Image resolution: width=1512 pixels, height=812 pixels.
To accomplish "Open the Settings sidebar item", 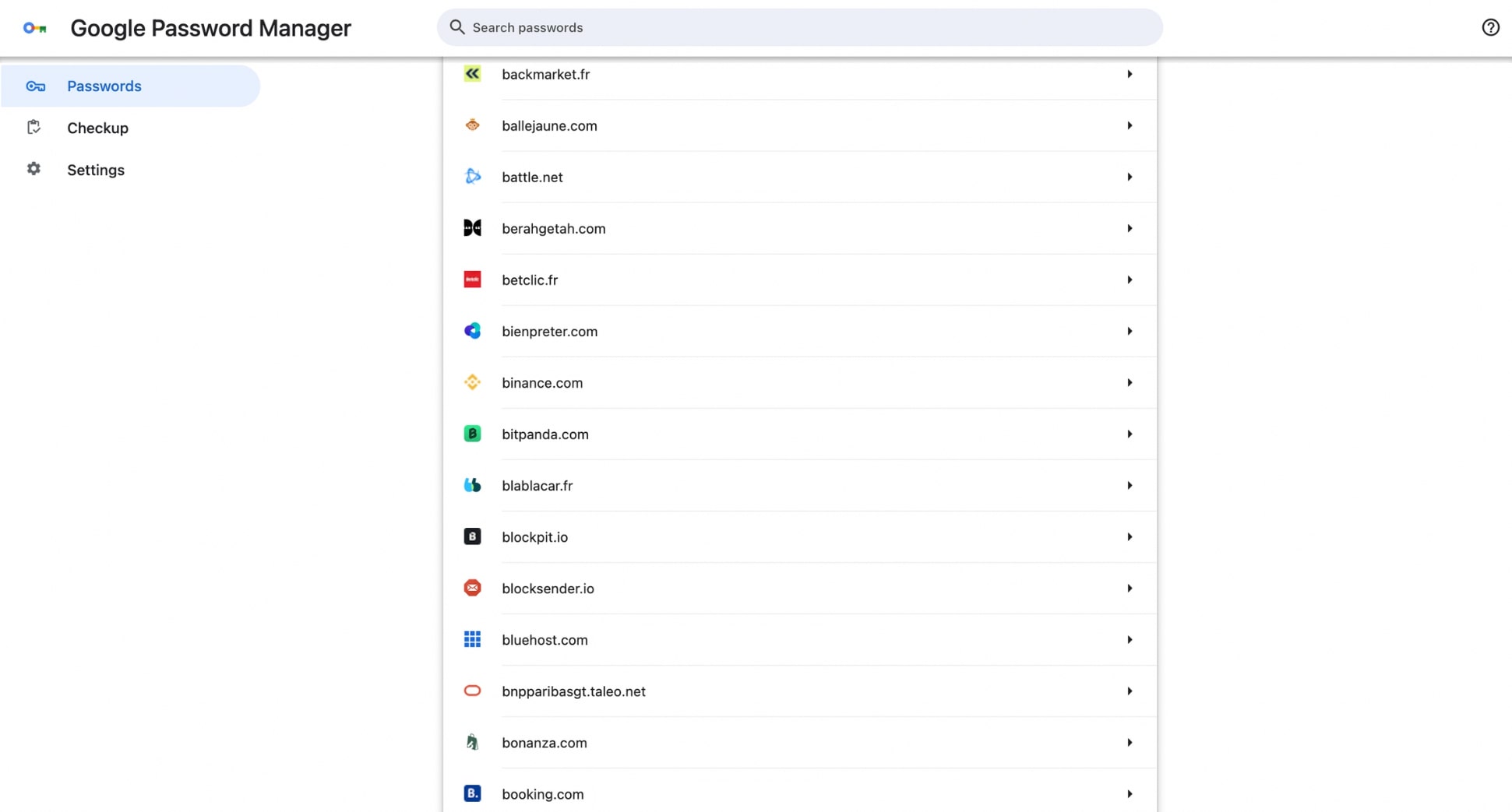I will 130,170.
